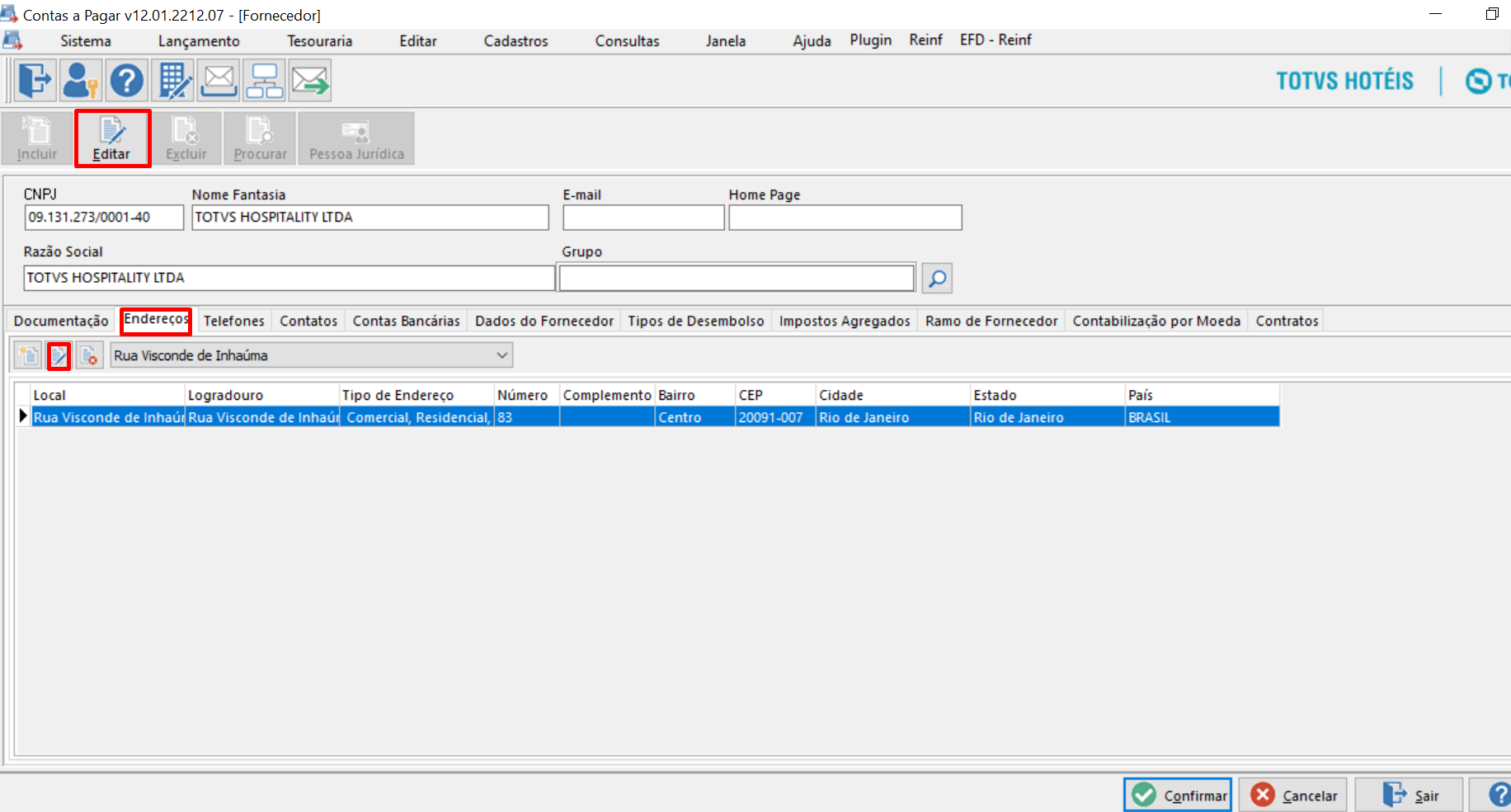This screenshot has width=1511, height=812.
Task: Open the Consultas menu
Action: [x=628, y=41]
